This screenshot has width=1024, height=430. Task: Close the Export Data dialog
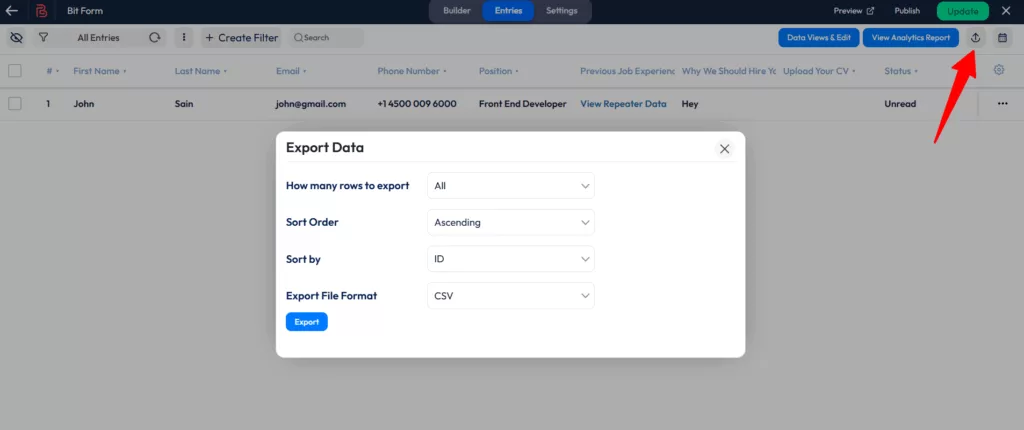[725, 149]
